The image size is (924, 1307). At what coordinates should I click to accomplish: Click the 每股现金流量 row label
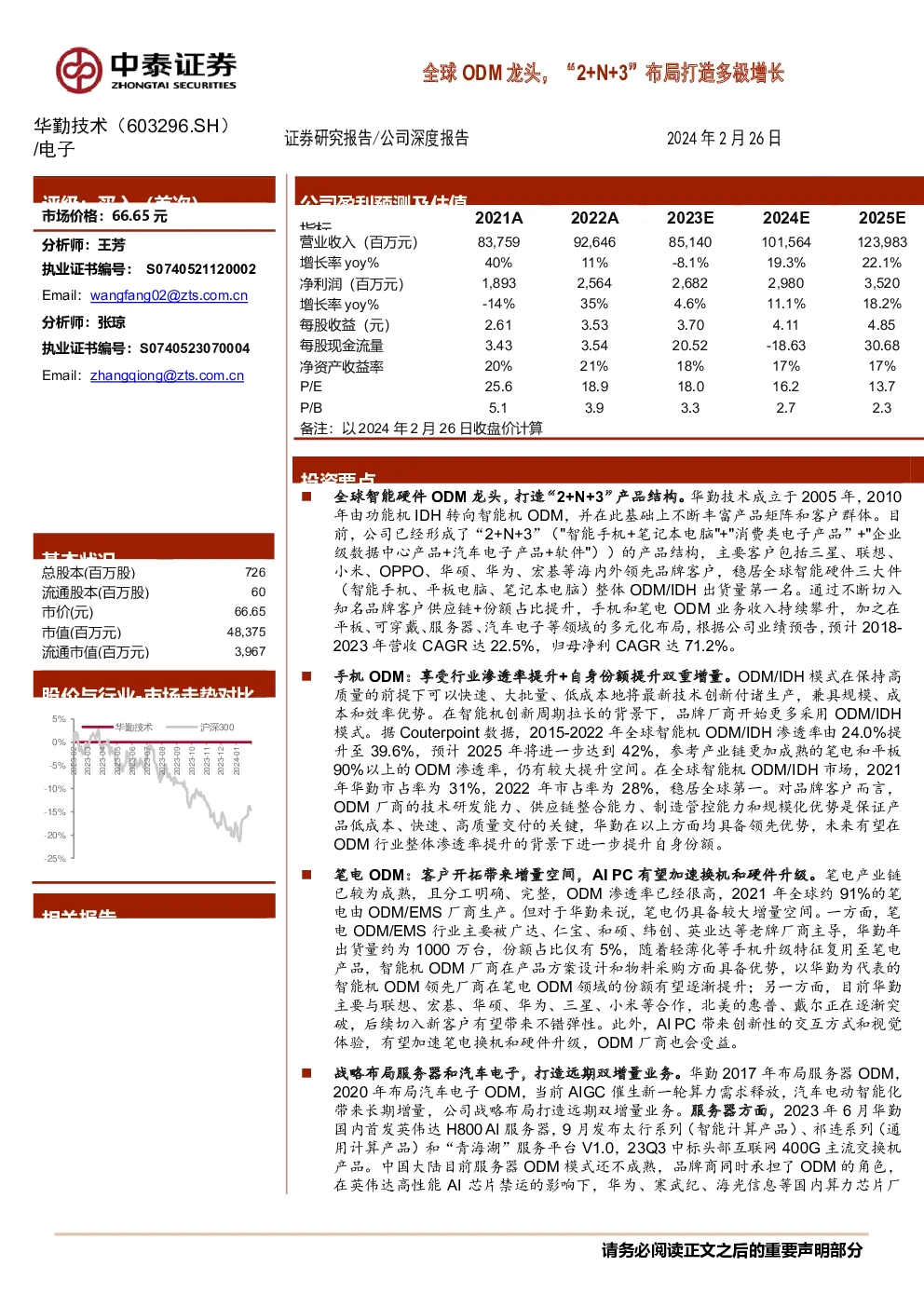pos(341,346)
